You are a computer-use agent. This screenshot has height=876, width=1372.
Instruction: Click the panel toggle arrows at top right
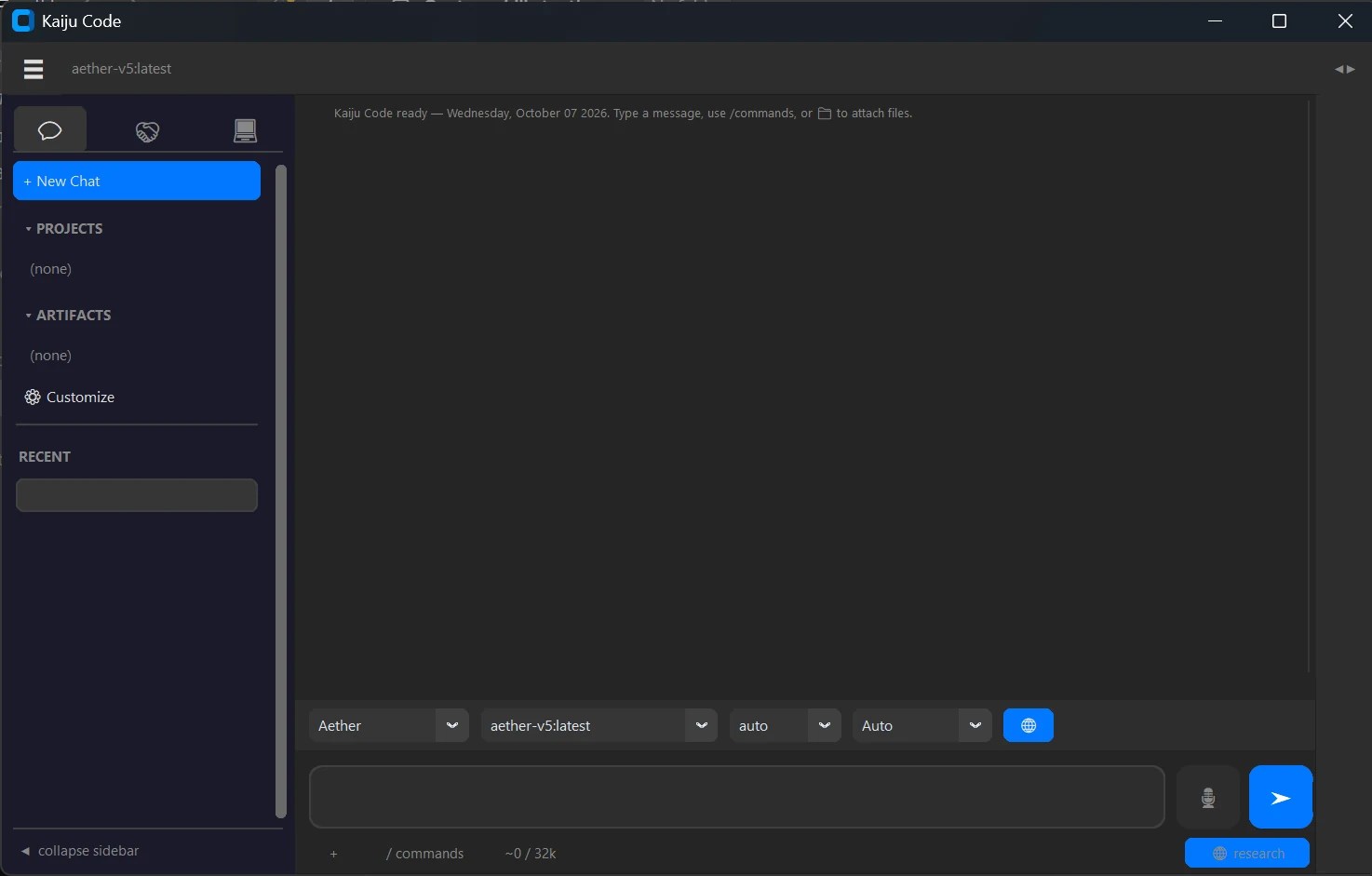point(1345,69)
